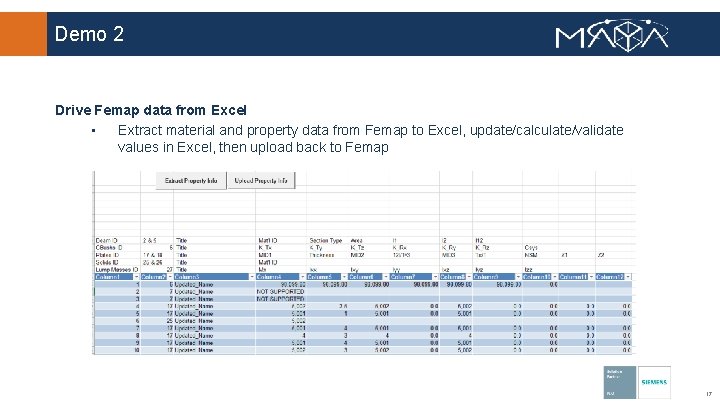The image size is (720, 405).
Task: Select the Title cell in the Beam ID row
Action: (214, 240)
